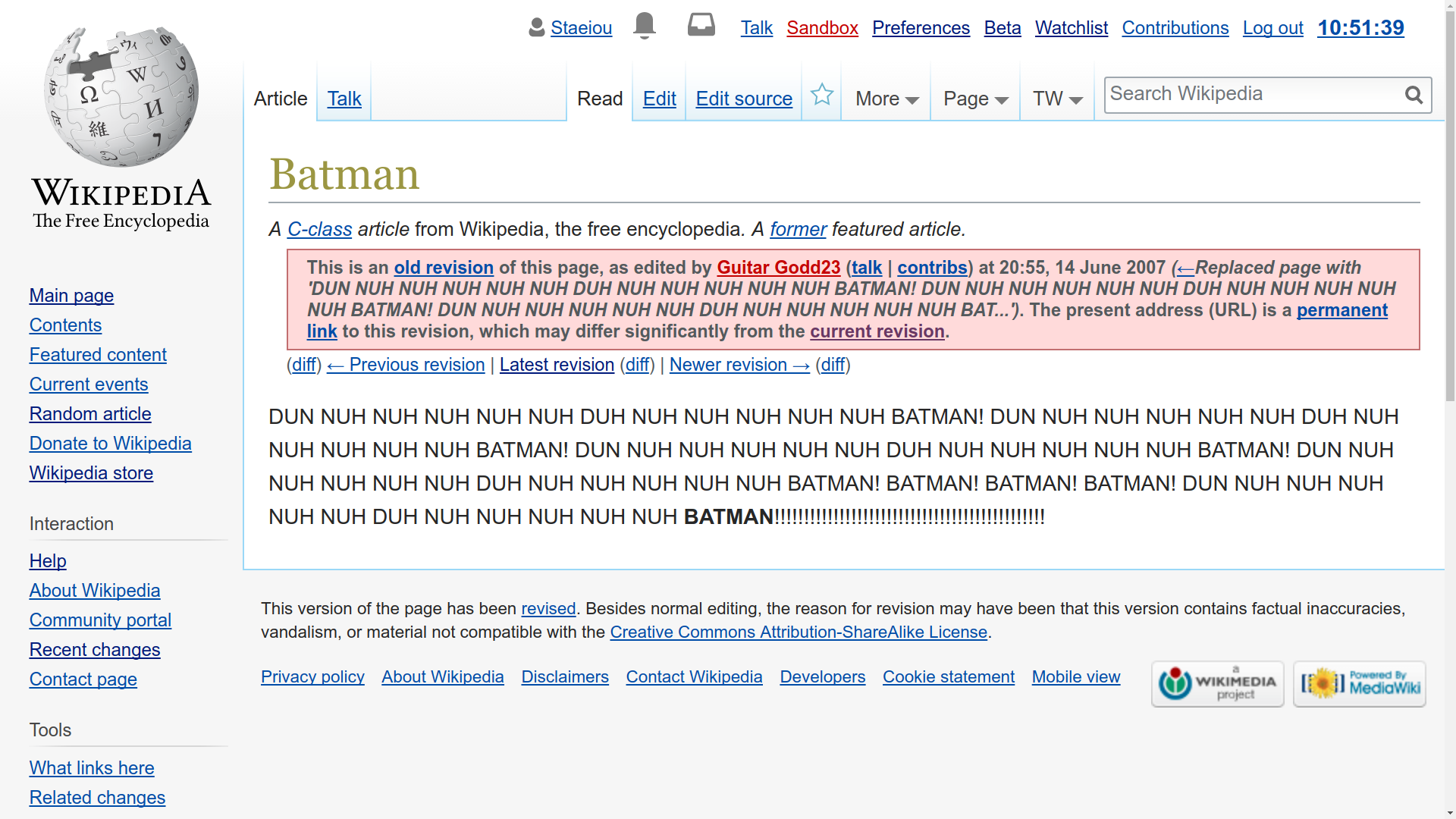Screen dimensions: 1456x819
Task: Open Guitar Godd23's contribs link
Action: pos(932,268)
